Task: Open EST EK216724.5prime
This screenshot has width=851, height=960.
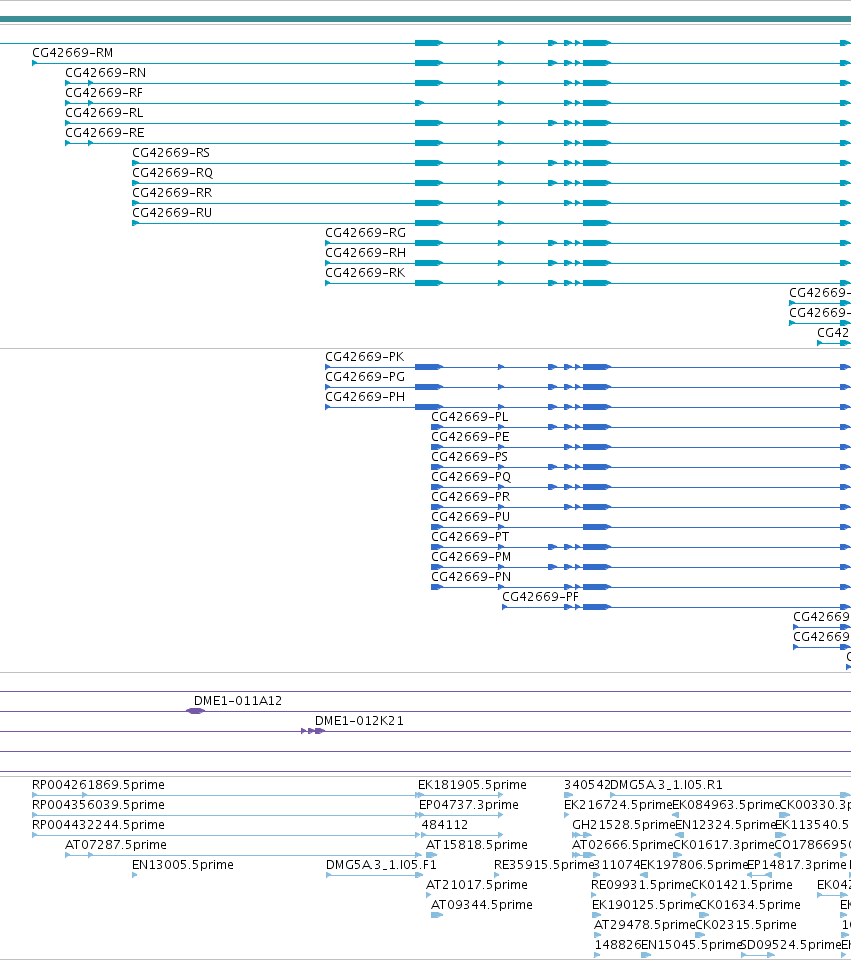Action: click(x=618, y=805)
